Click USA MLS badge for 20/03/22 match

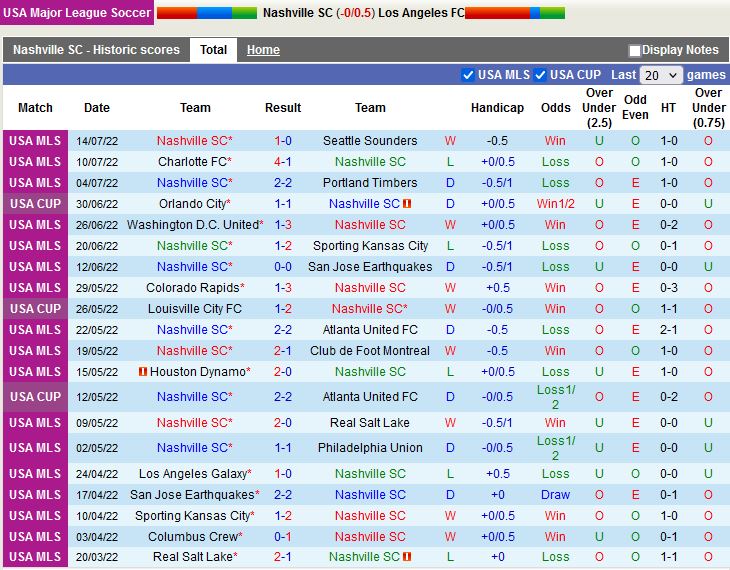click(x=35, y=557)
